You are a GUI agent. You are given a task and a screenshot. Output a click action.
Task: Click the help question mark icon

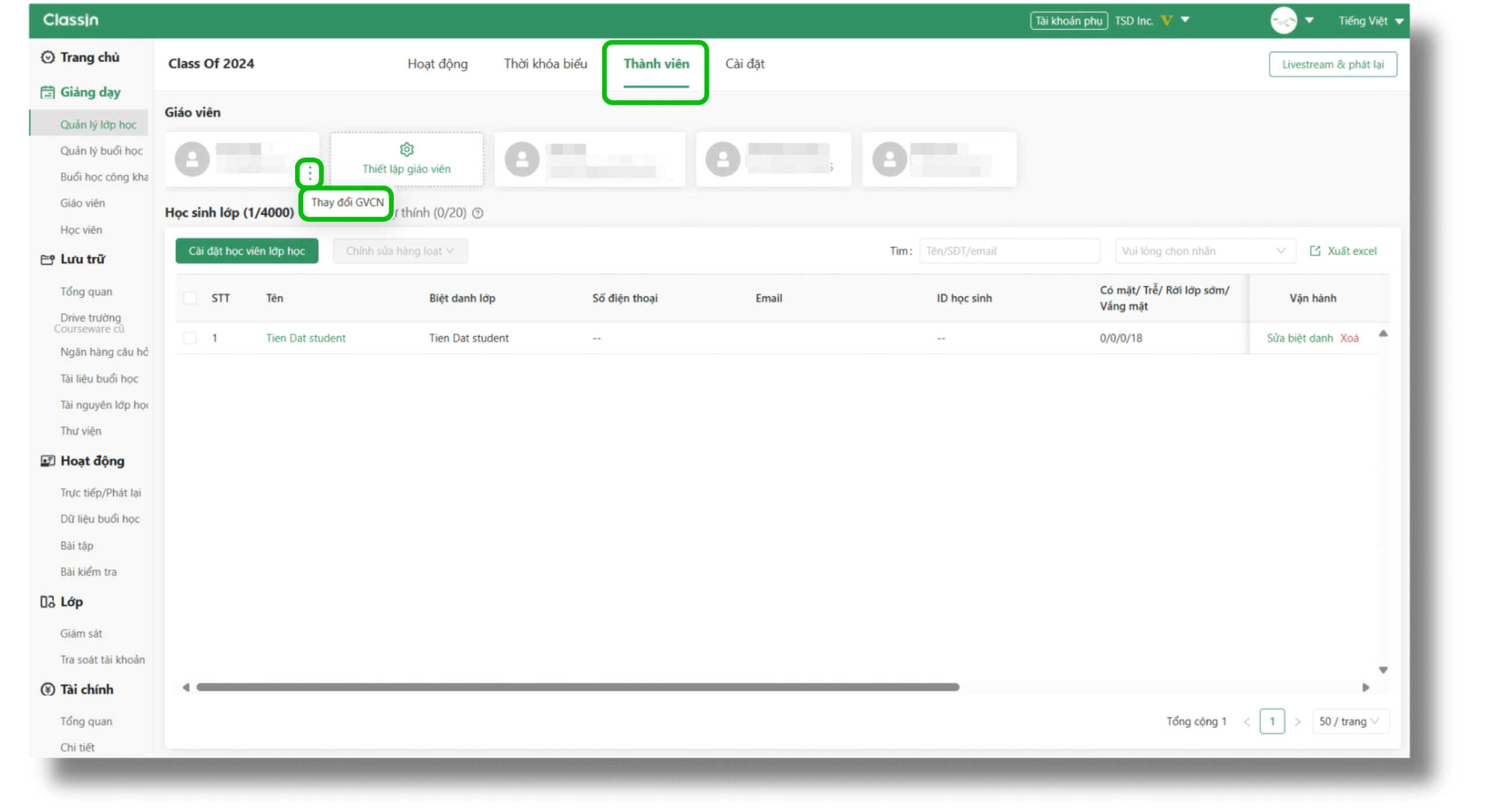pyautogui.click(x=478, y=213)
